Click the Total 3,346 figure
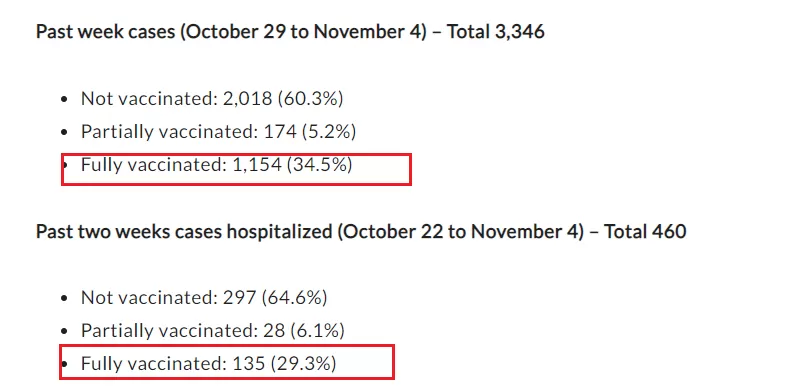 tap(496, 32)
